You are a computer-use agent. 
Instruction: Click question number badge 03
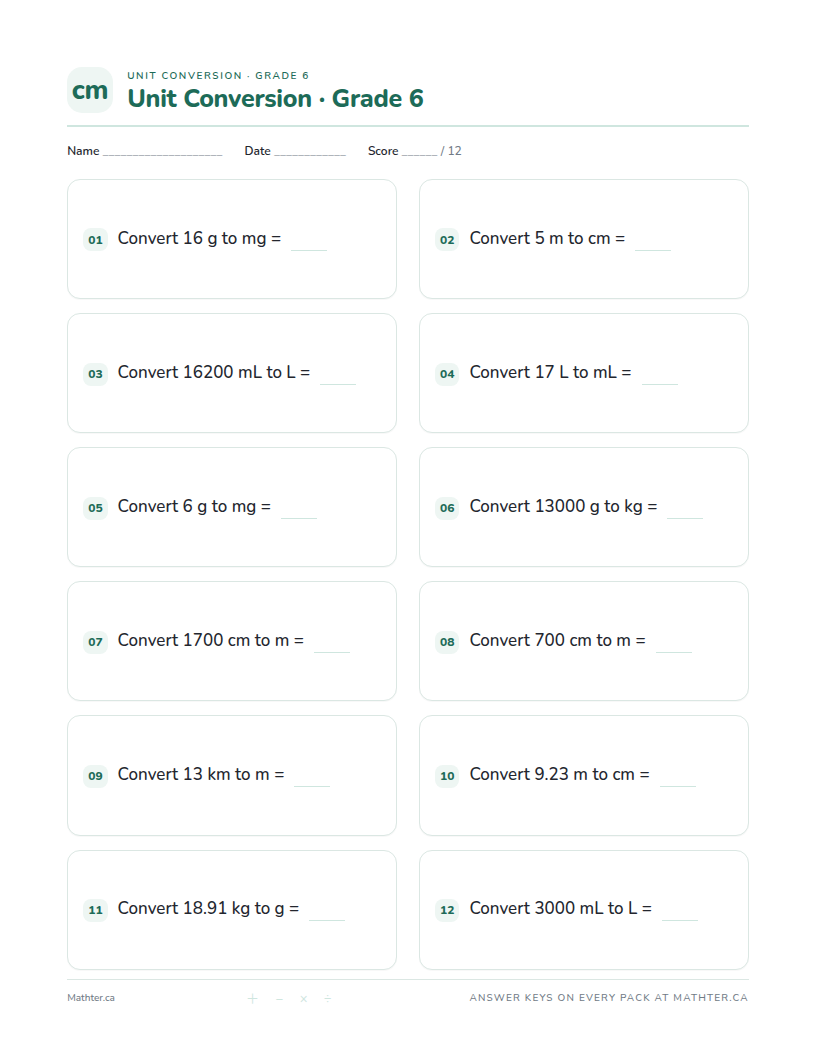tap(96, 373)
